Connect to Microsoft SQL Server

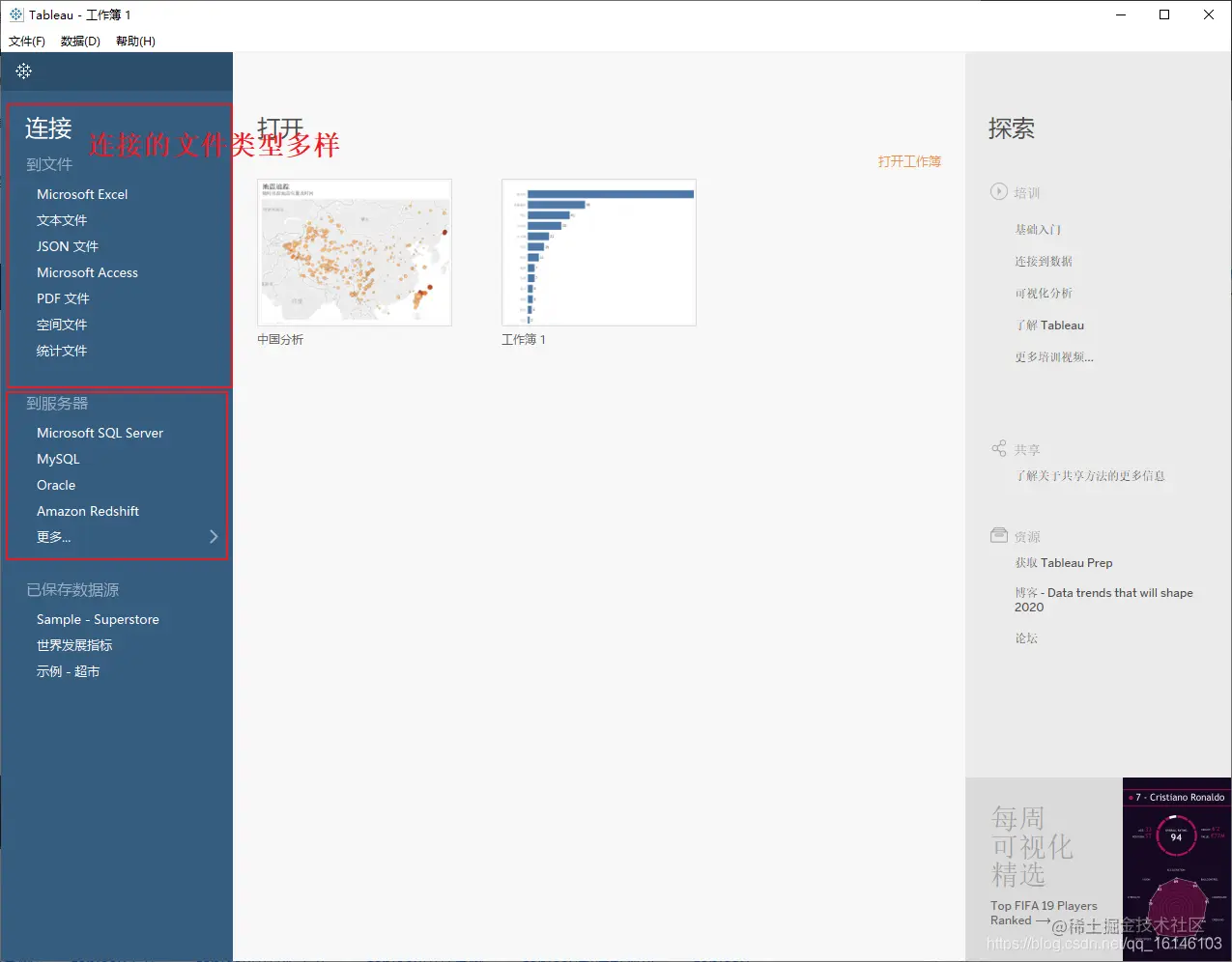(x=100, y=433)
